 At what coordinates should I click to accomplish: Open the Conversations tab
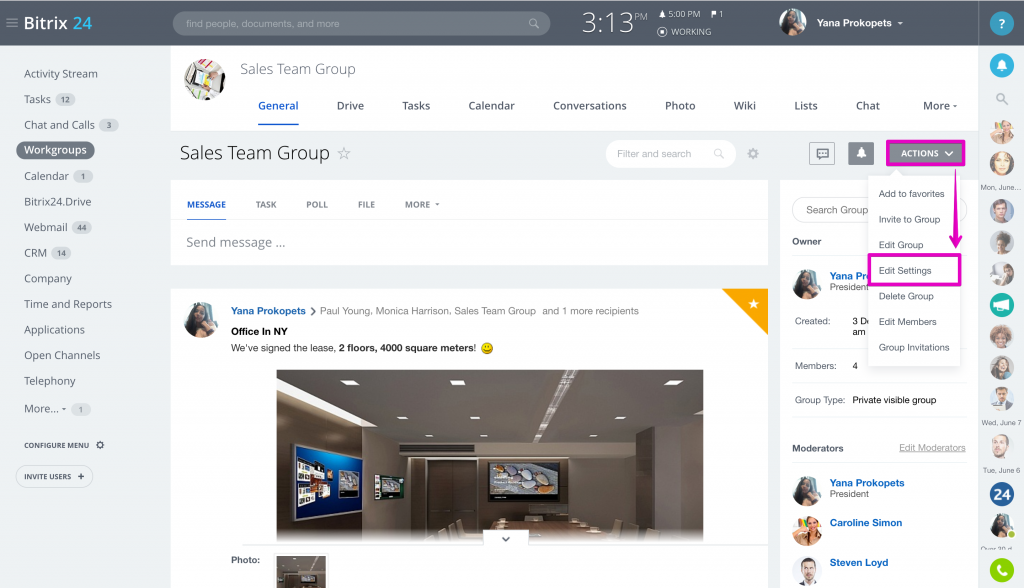coord(589,106)
